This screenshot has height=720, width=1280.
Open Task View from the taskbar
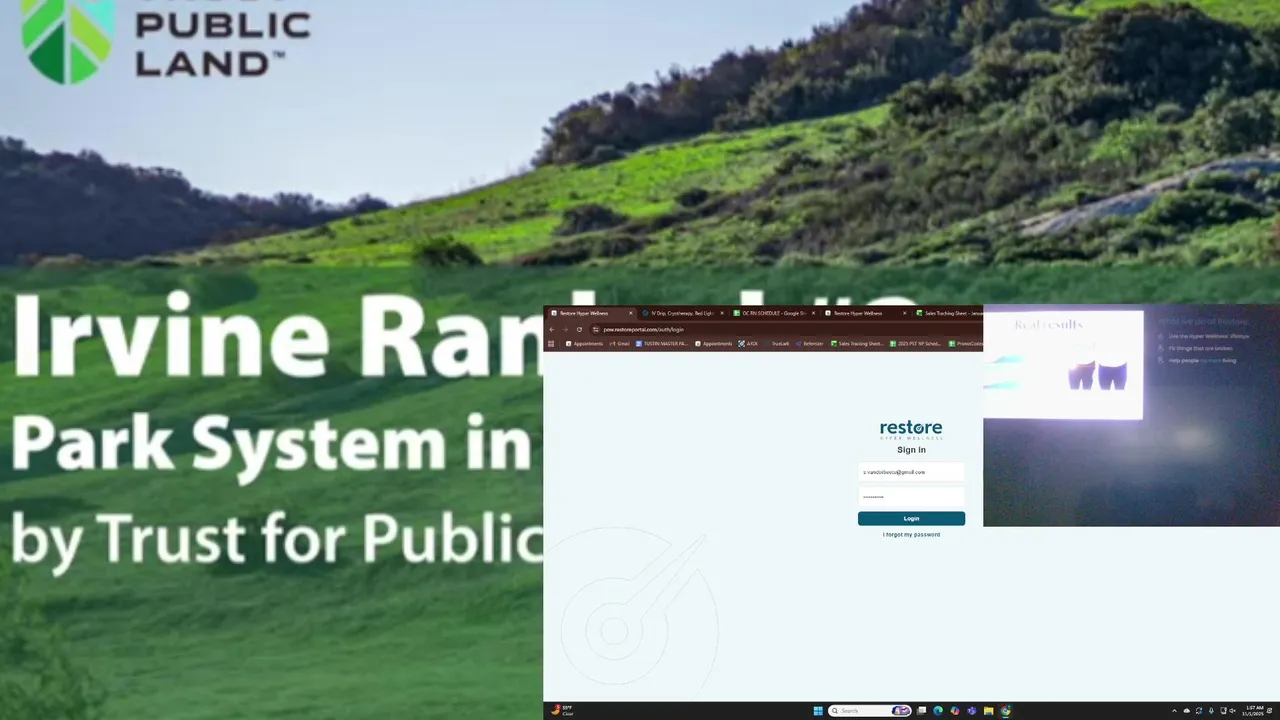pos(922,711)
